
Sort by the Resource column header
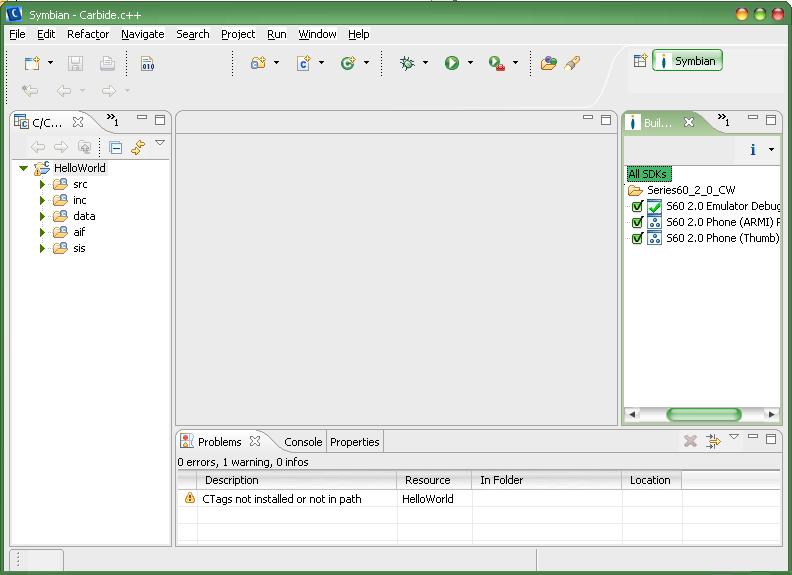[x=434, y=480]
